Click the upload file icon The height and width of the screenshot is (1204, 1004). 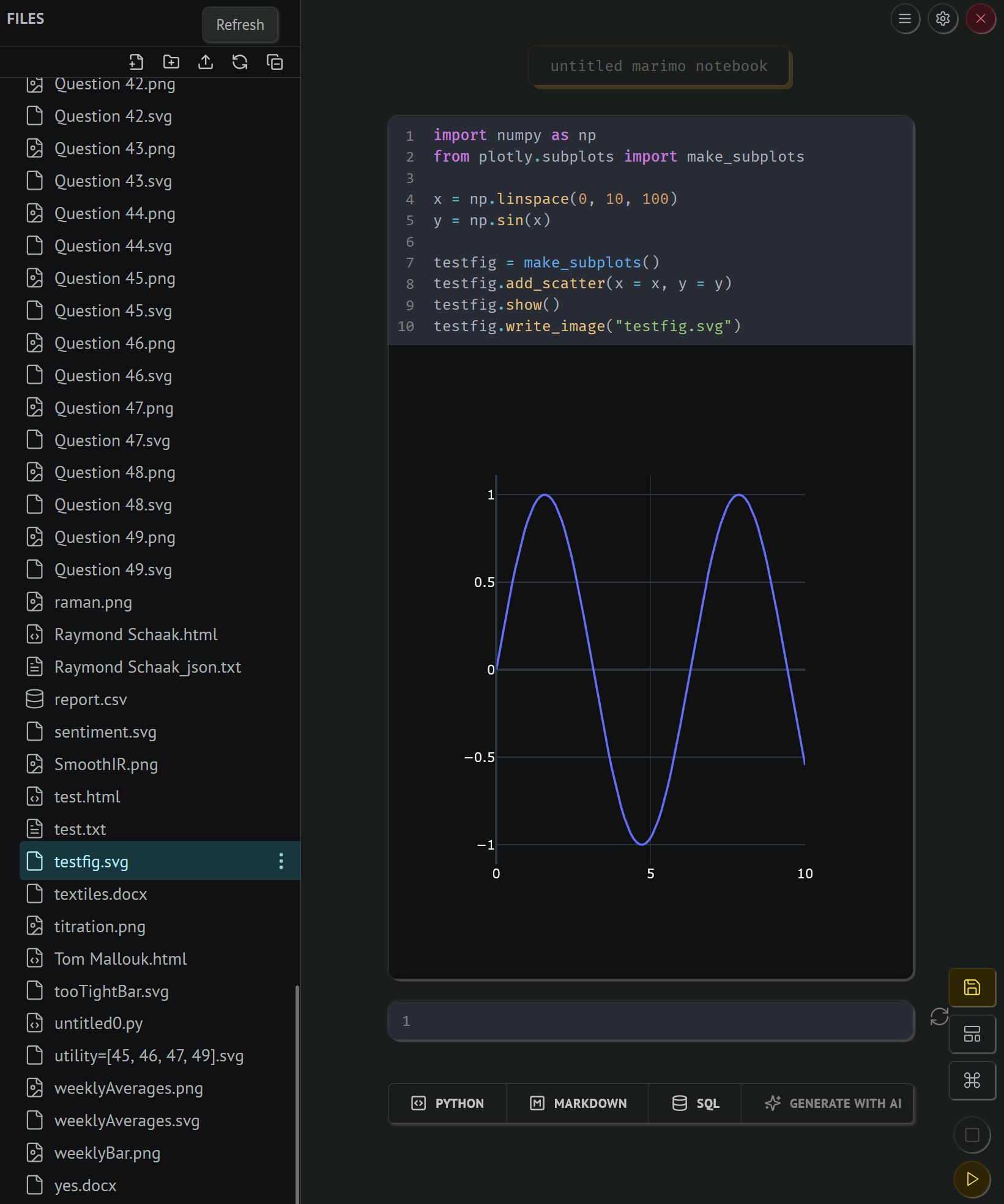[206, 62]
